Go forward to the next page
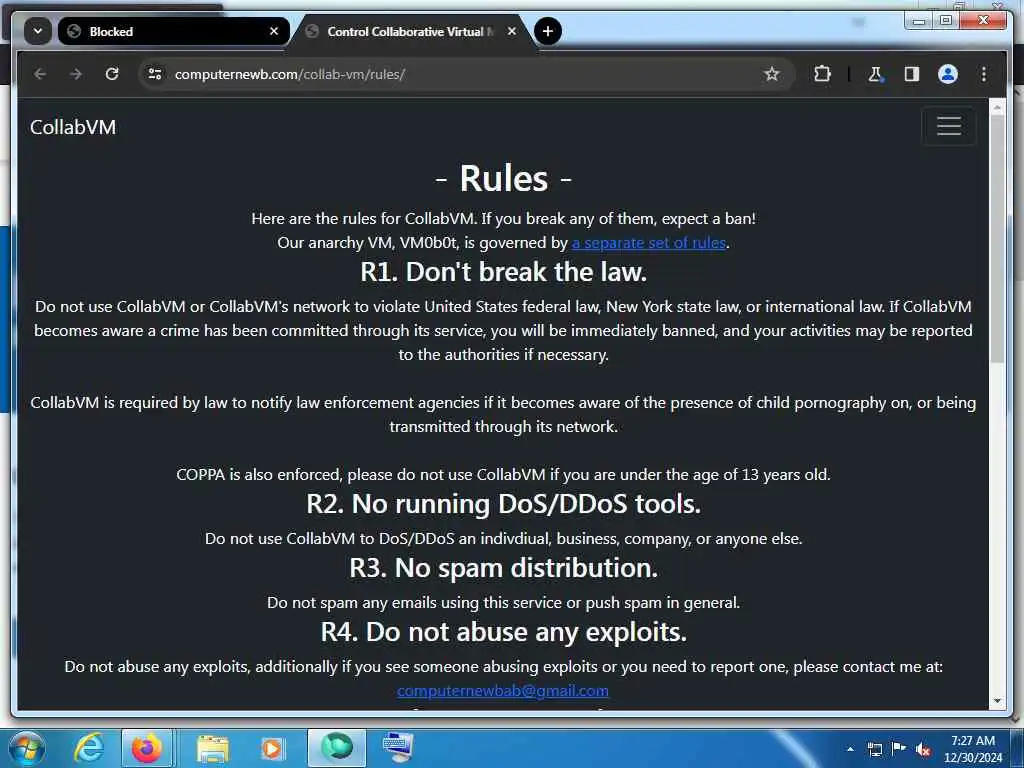The image size is (1024, 768). tap(76, 74)
